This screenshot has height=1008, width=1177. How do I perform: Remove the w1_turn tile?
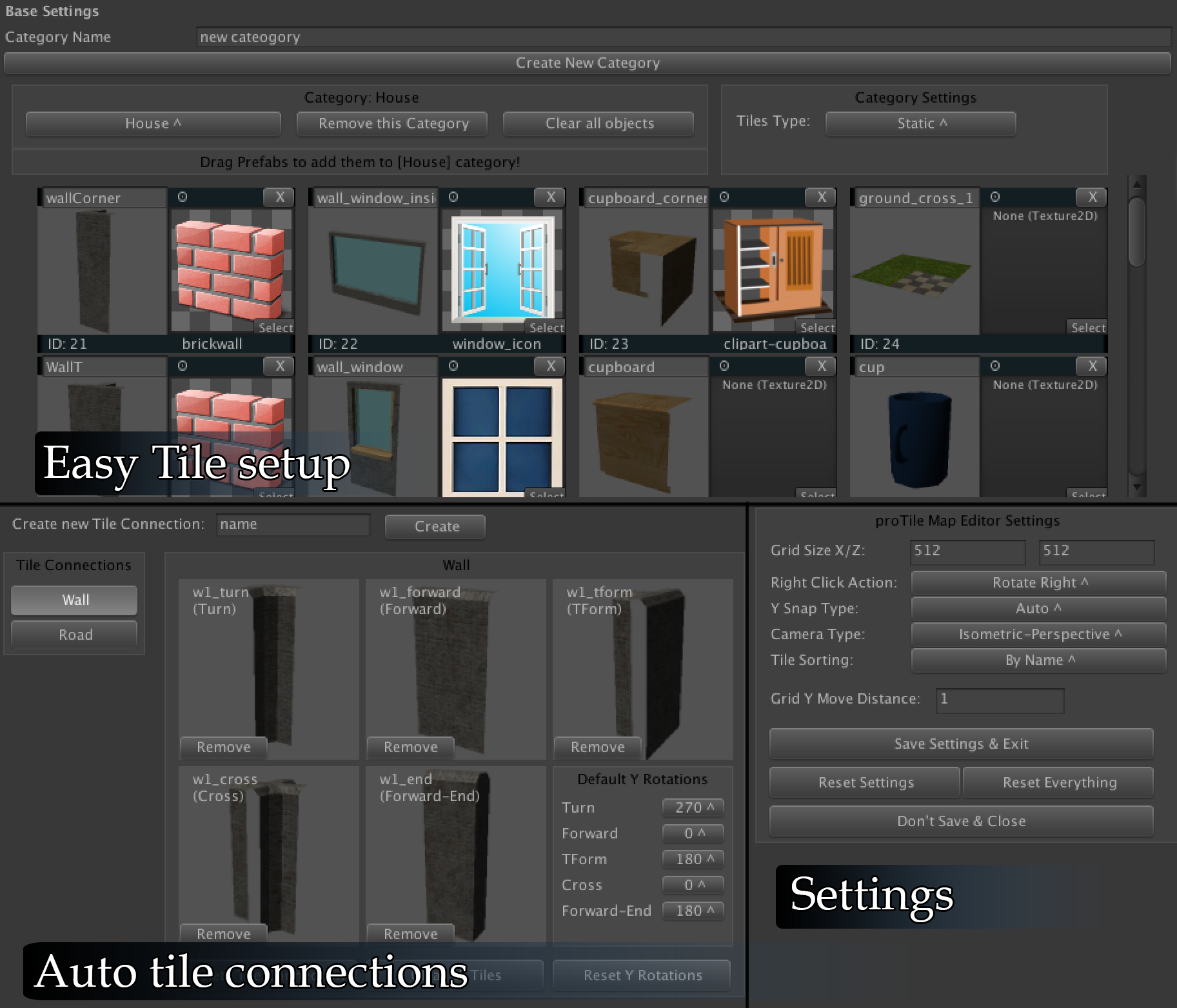223,747
